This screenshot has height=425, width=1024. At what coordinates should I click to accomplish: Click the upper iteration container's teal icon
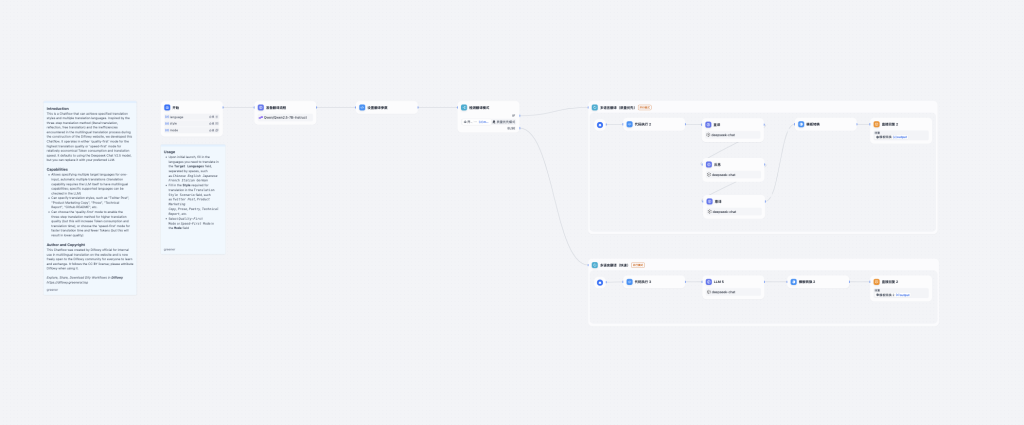pos(594,107)
